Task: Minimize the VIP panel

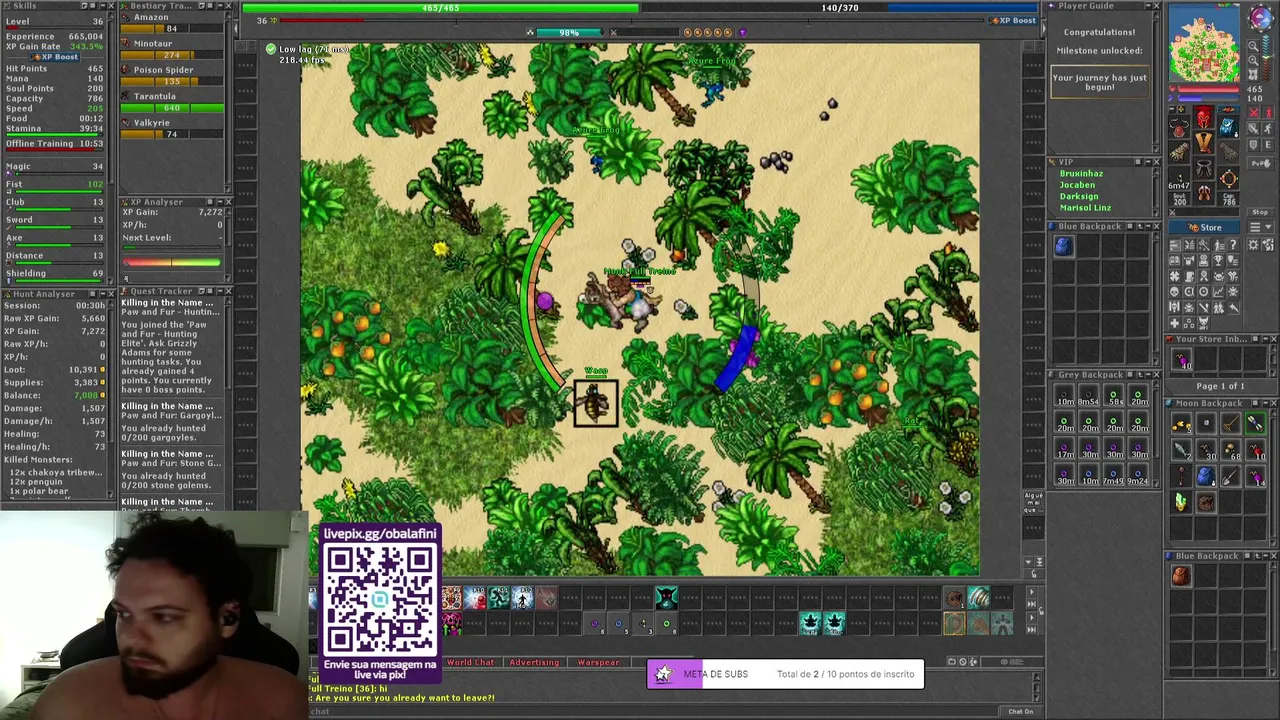Action: (1148, 162)
